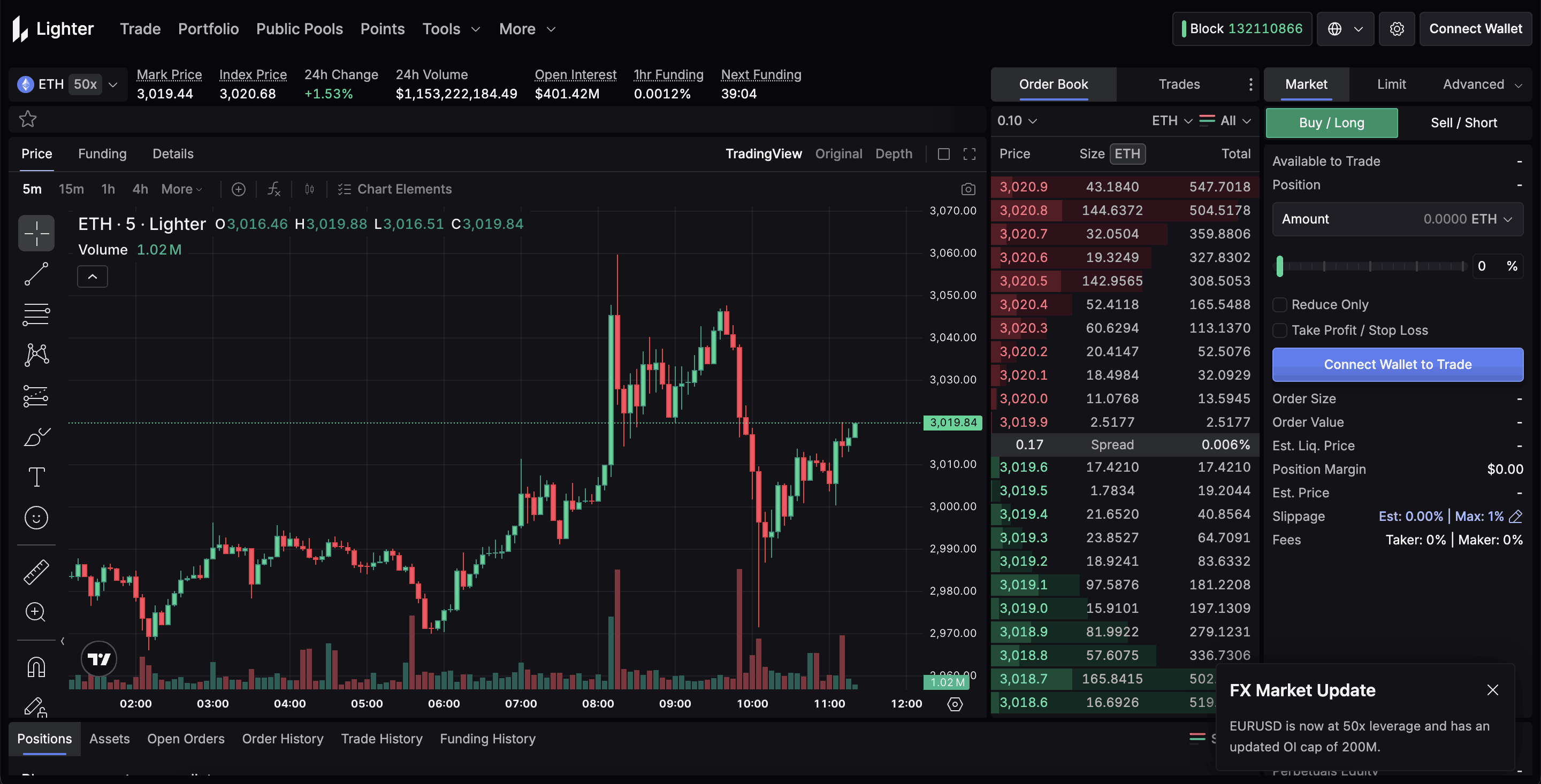Expand the Advanced order type menu
This screenshot has height=784, width=1541.
pyautogui.click(x=1479, y=84)
